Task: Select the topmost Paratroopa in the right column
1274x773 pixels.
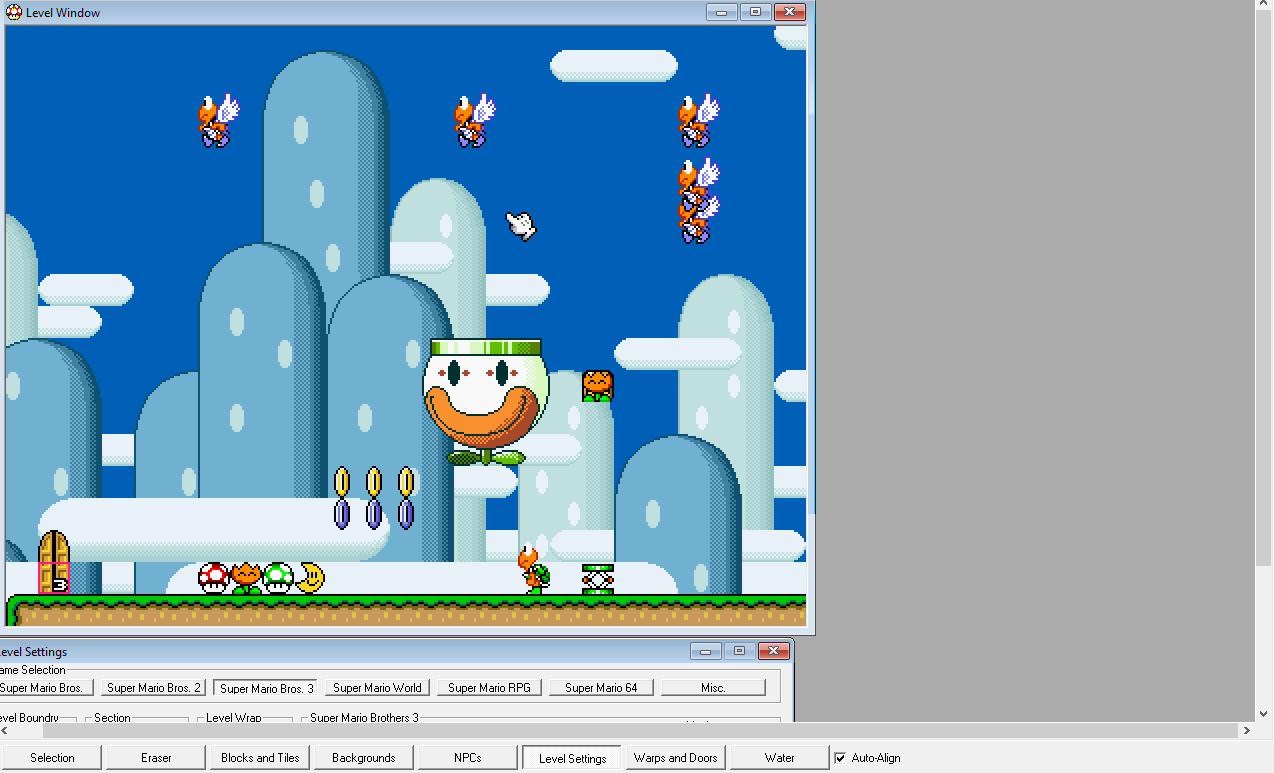Action: pyautogui.click(x=698, y=121)
